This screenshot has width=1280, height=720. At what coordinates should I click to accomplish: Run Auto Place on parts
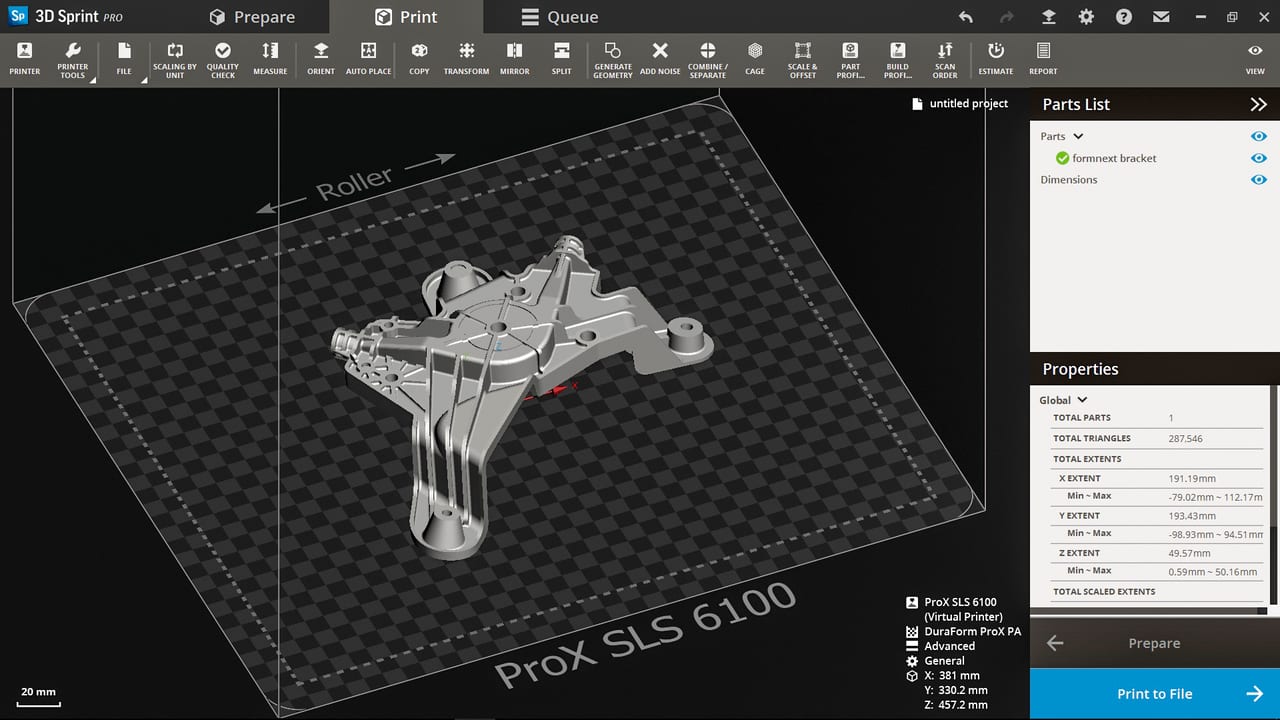coord(368,58)
